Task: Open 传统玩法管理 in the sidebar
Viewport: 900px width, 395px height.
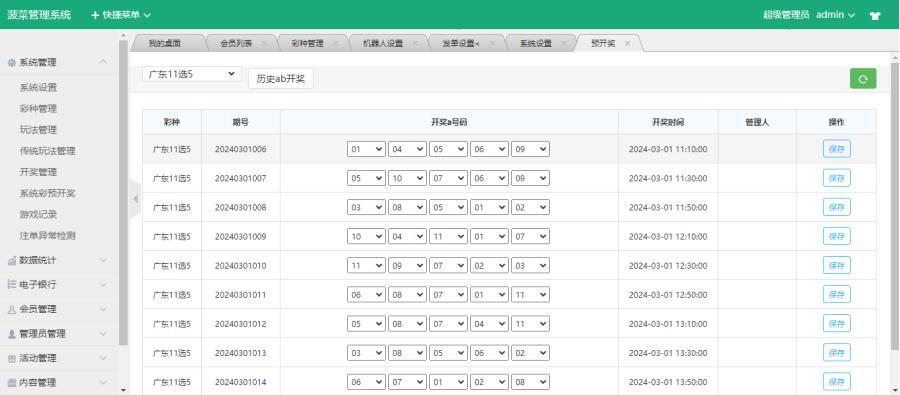Action: click(48, 151)
